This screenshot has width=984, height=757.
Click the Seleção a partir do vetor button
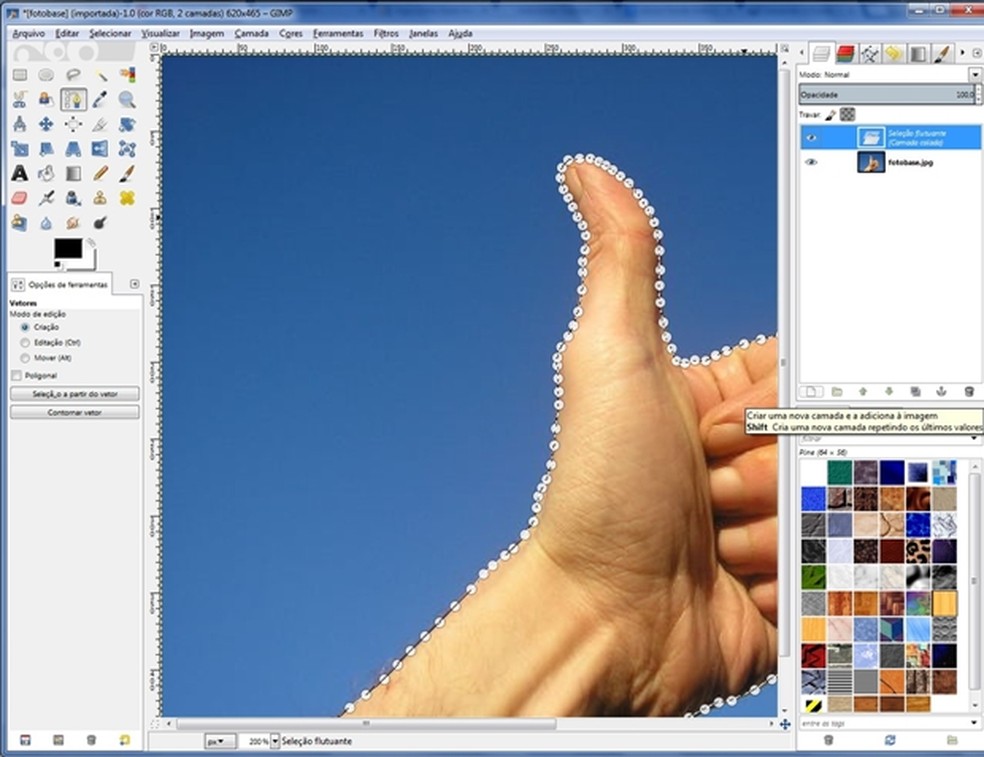[75, 394]
